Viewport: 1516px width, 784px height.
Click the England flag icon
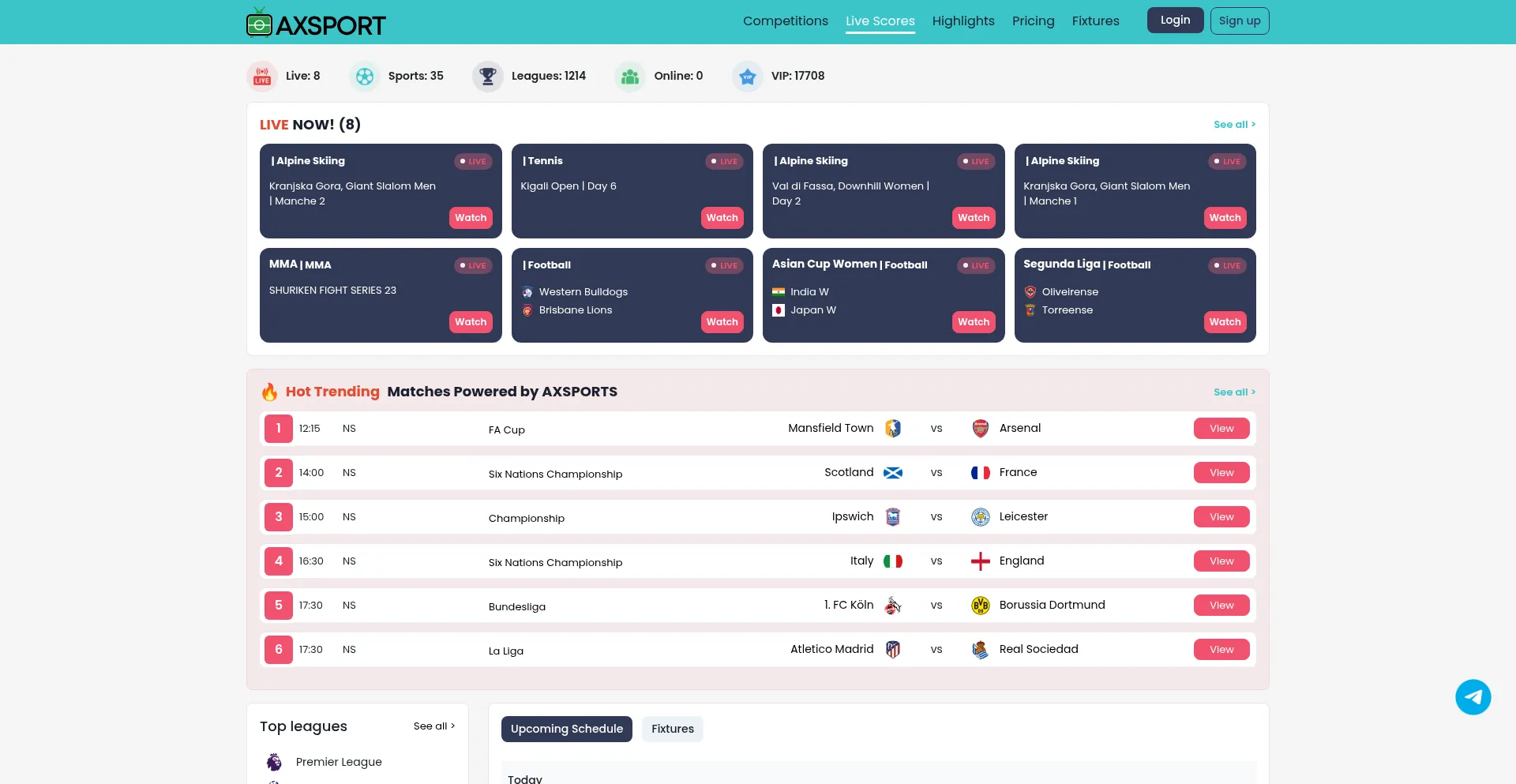(981, 561)
